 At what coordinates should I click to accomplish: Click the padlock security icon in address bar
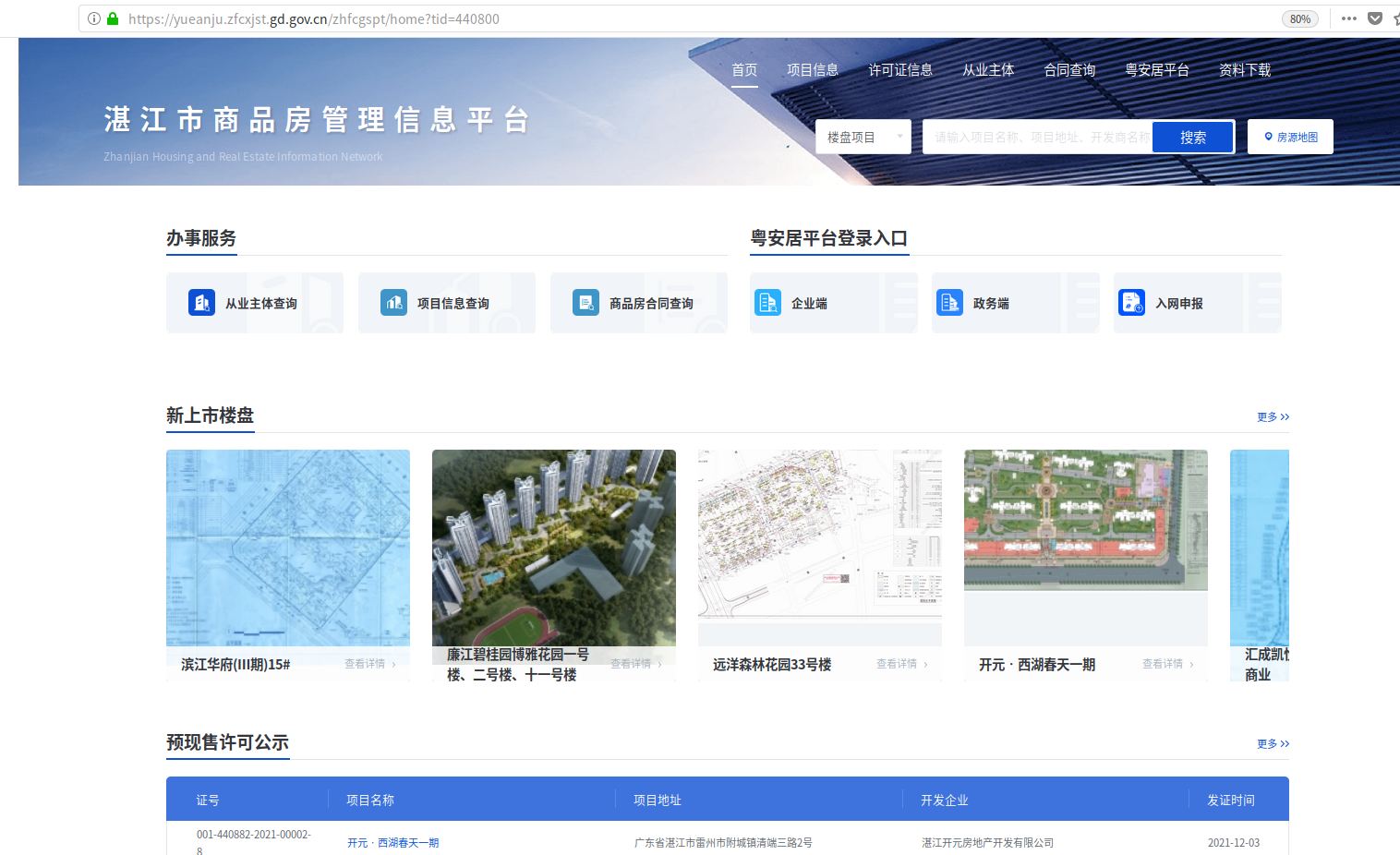(113, 18)
